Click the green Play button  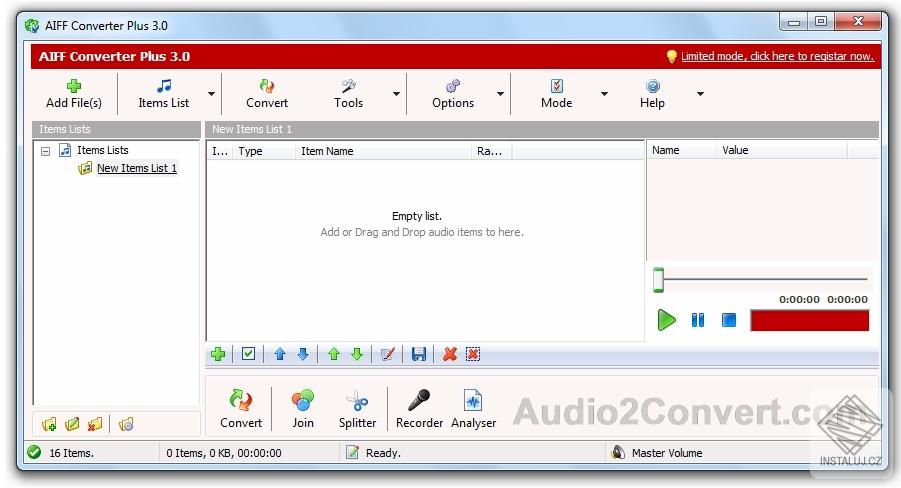tap(667, 320)
